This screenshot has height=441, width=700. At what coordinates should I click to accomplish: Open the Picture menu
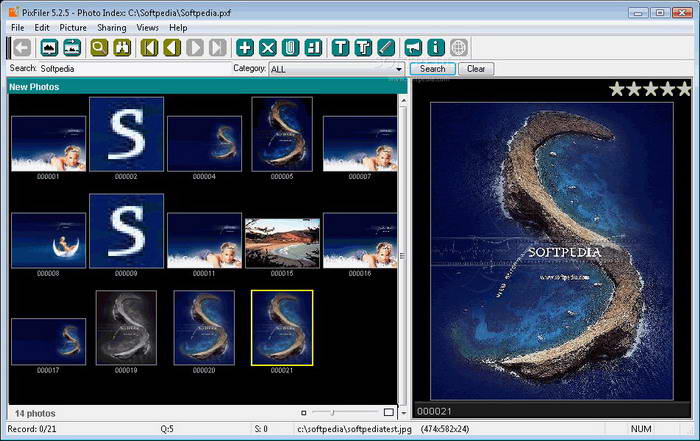tap(73, 28)
